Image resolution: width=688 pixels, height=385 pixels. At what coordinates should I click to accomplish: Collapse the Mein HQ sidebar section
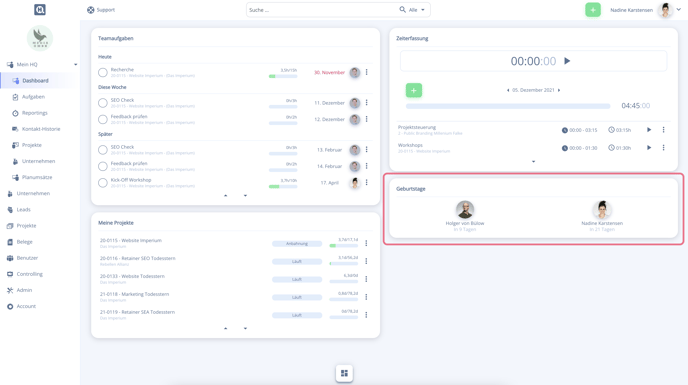[x=75, y=65]
